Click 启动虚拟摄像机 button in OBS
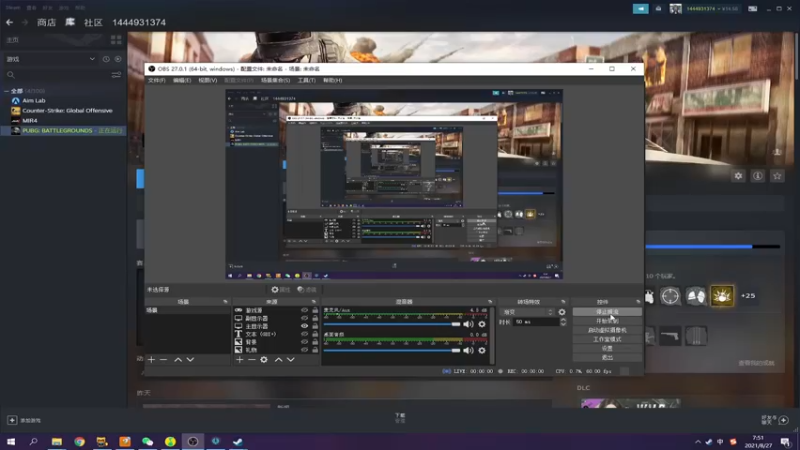Viewport: 800px width, 450px height. [x=607, y=330]
